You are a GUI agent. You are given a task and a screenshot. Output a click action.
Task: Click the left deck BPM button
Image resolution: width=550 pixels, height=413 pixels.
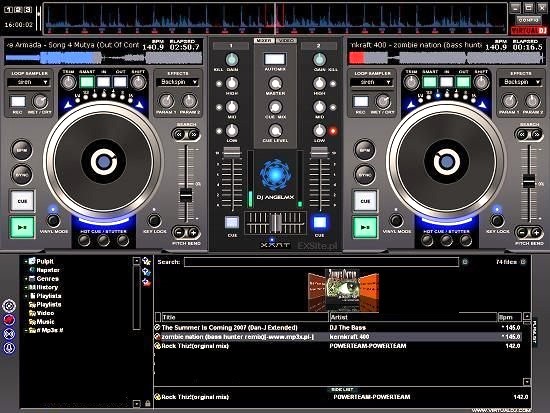tap(22, 150)
